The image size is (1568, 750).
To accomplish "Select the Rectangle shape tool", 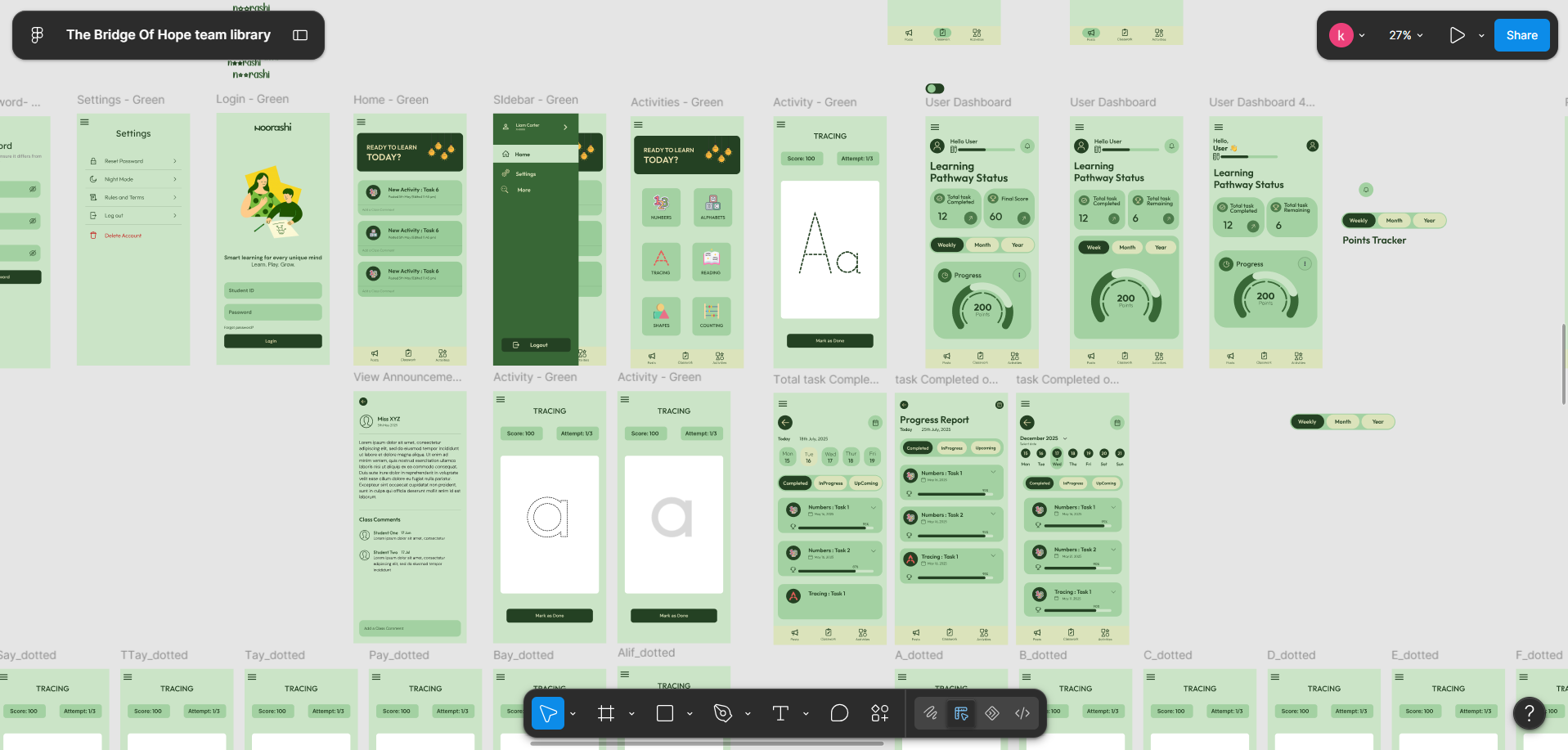I will 665,713.
